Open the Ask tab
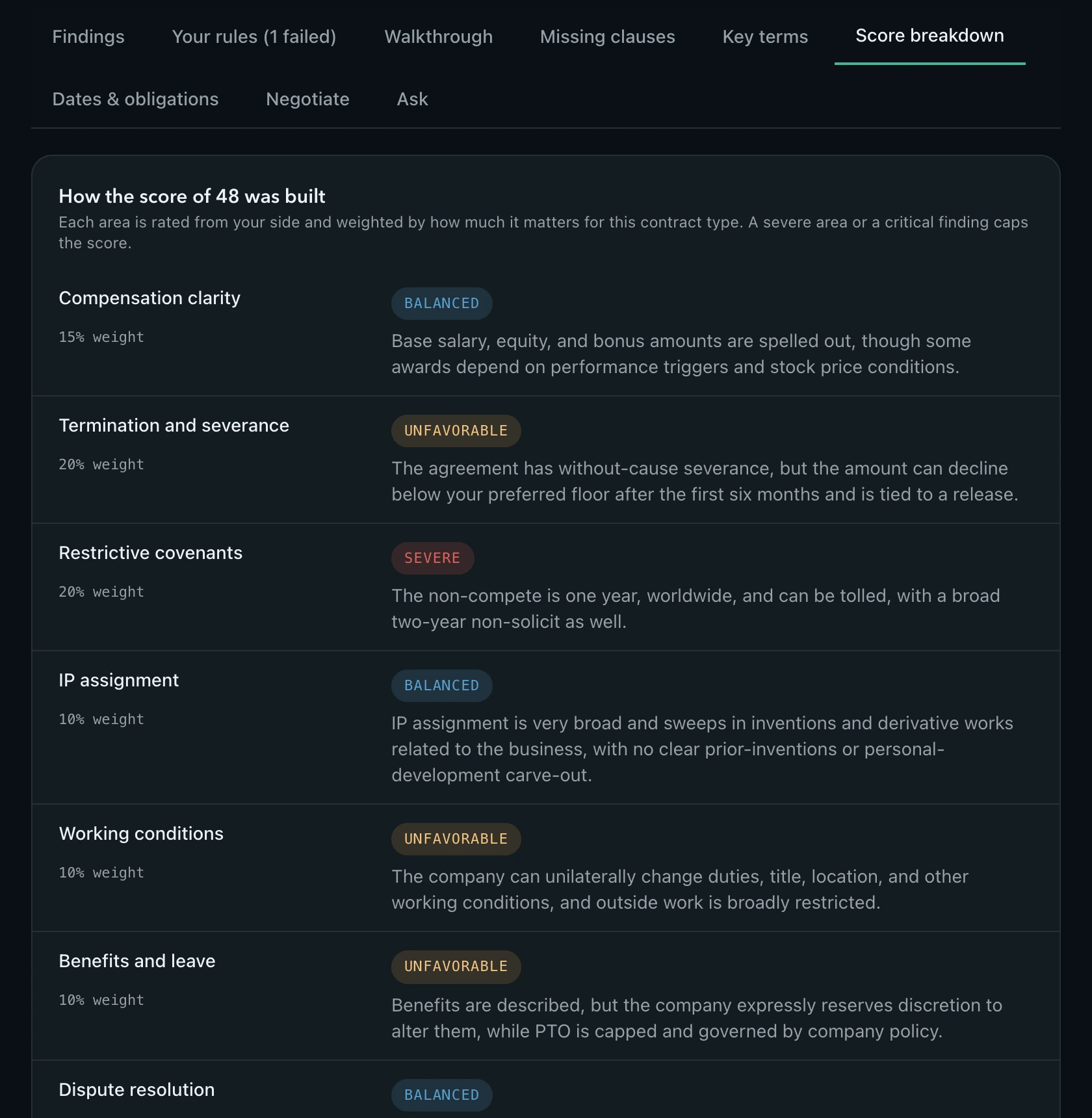This screenshot has height=1118, width=1092. 412,99
